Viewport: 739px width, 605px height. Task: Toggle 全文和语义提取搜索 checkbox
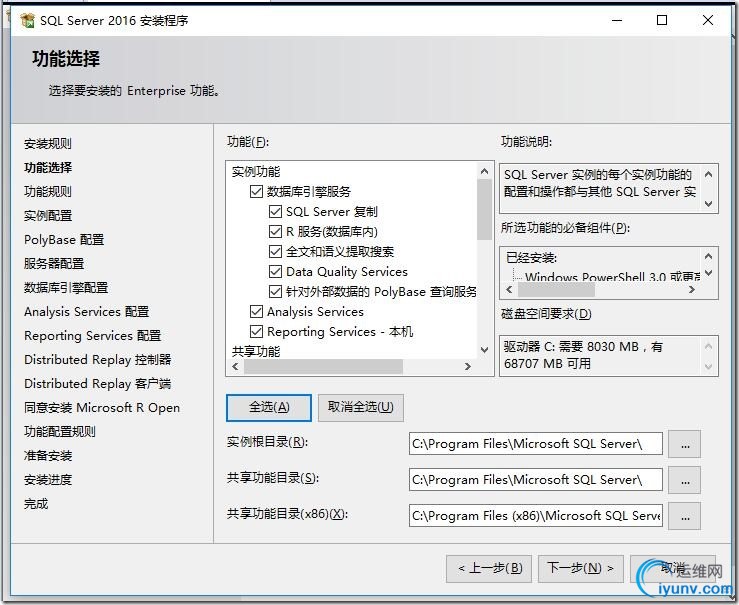pos(275,252)
